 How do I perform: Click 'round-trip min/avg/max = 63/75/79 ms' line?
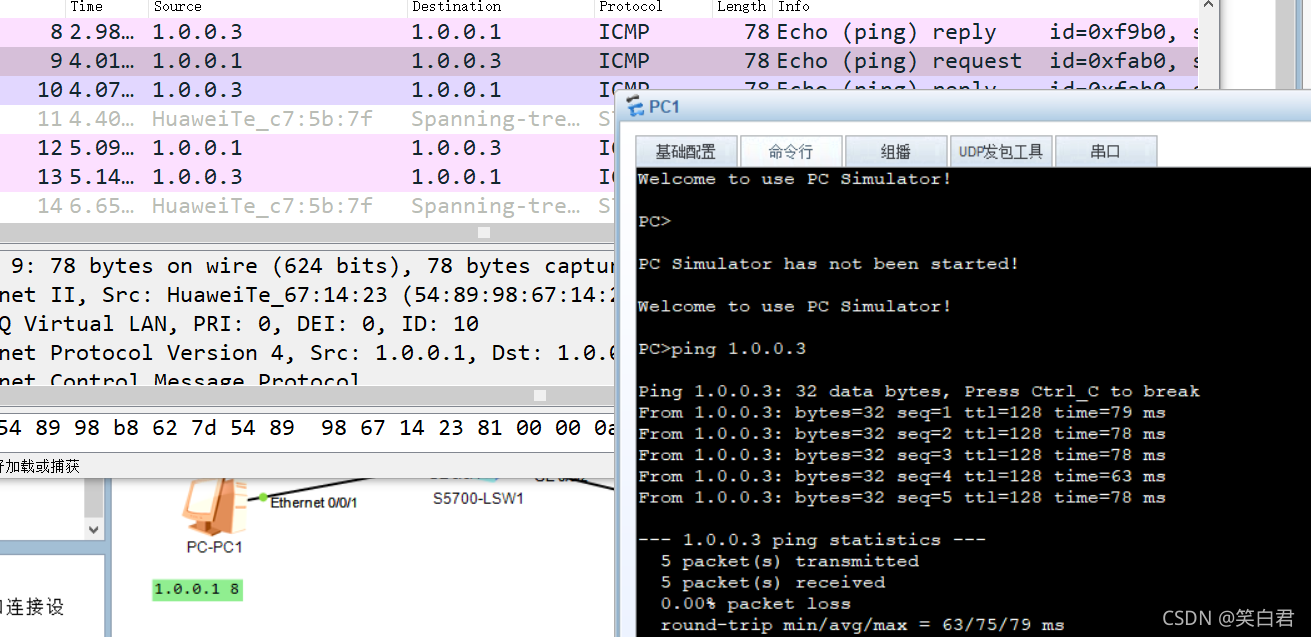(x=862, y=625)
